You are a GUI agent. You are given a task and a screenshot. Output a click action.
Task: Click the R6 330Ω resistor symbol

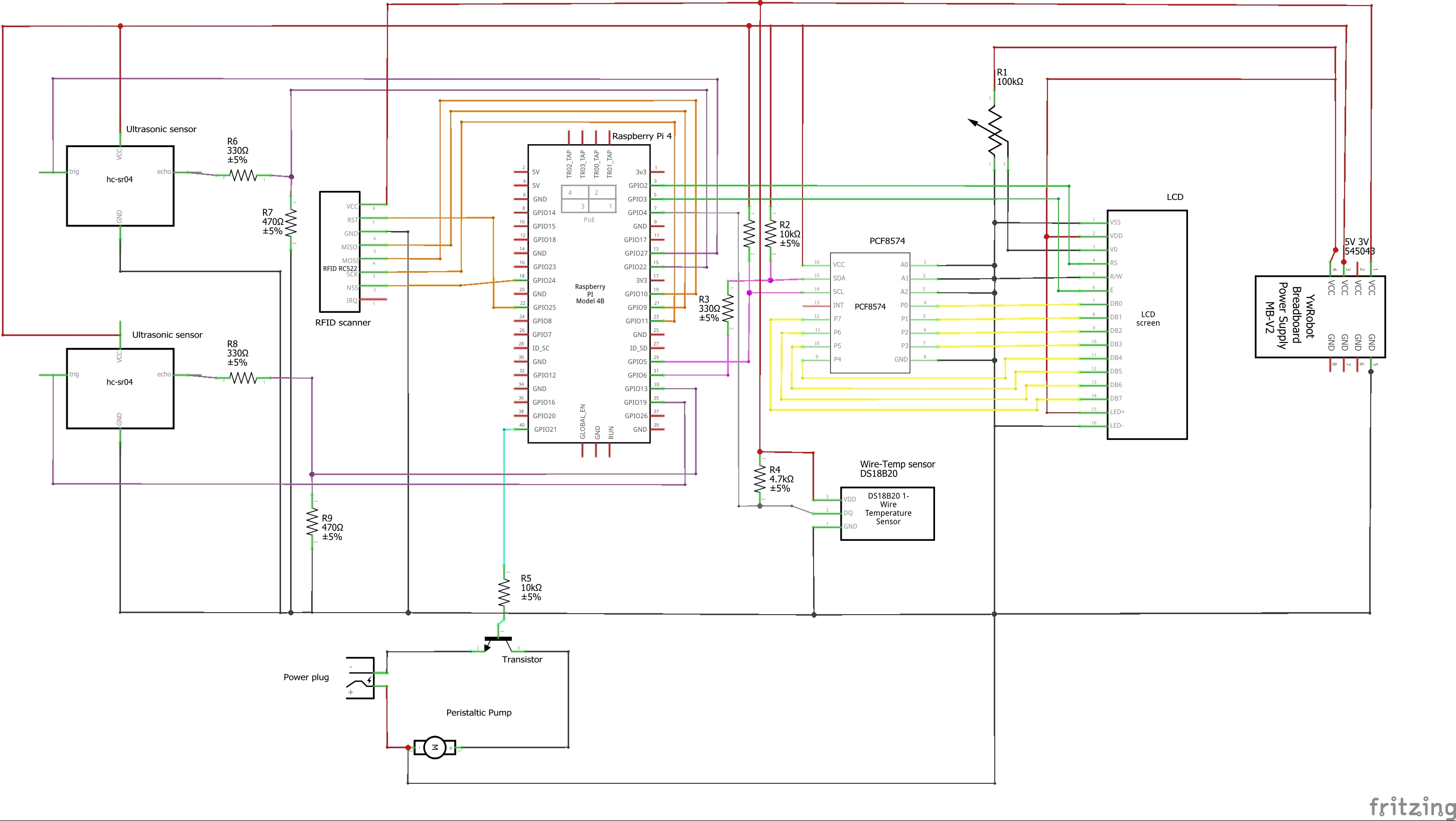[243, 176]
